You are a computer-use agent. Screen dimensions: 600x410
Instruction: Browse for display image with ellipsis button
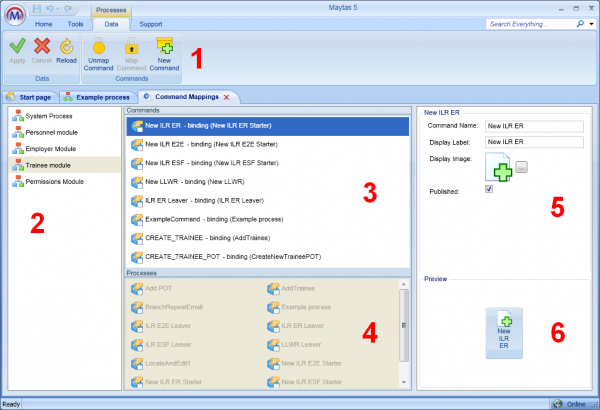point(522,167)
